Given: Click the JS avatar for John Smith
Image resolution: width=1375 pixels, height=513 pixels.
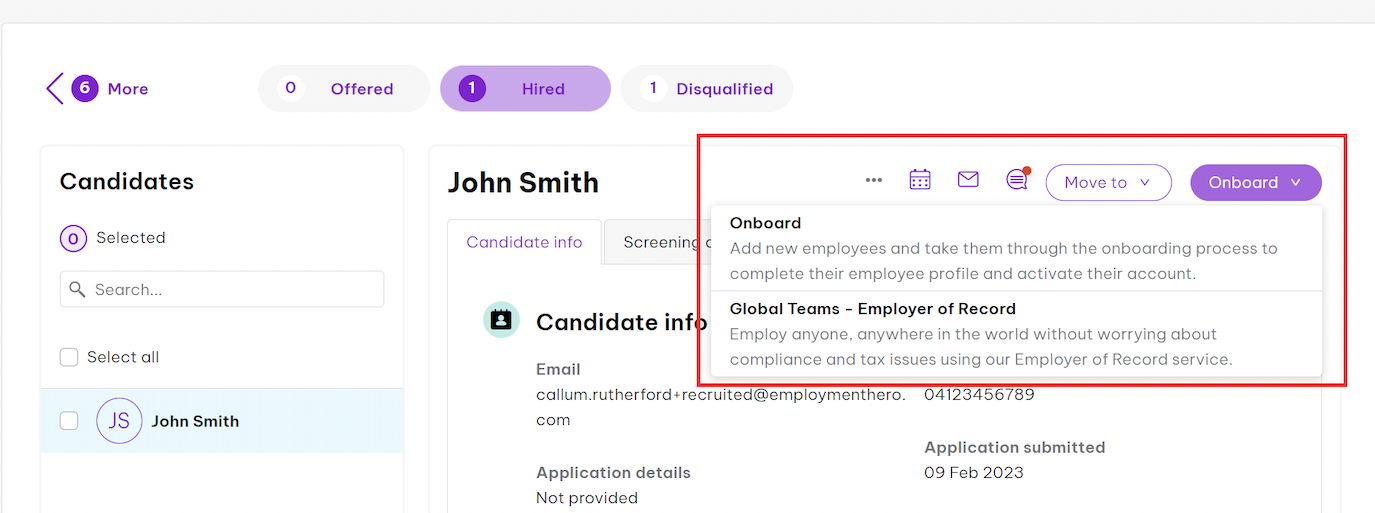Looking at the screenshot, I should (x=119, y=421).
